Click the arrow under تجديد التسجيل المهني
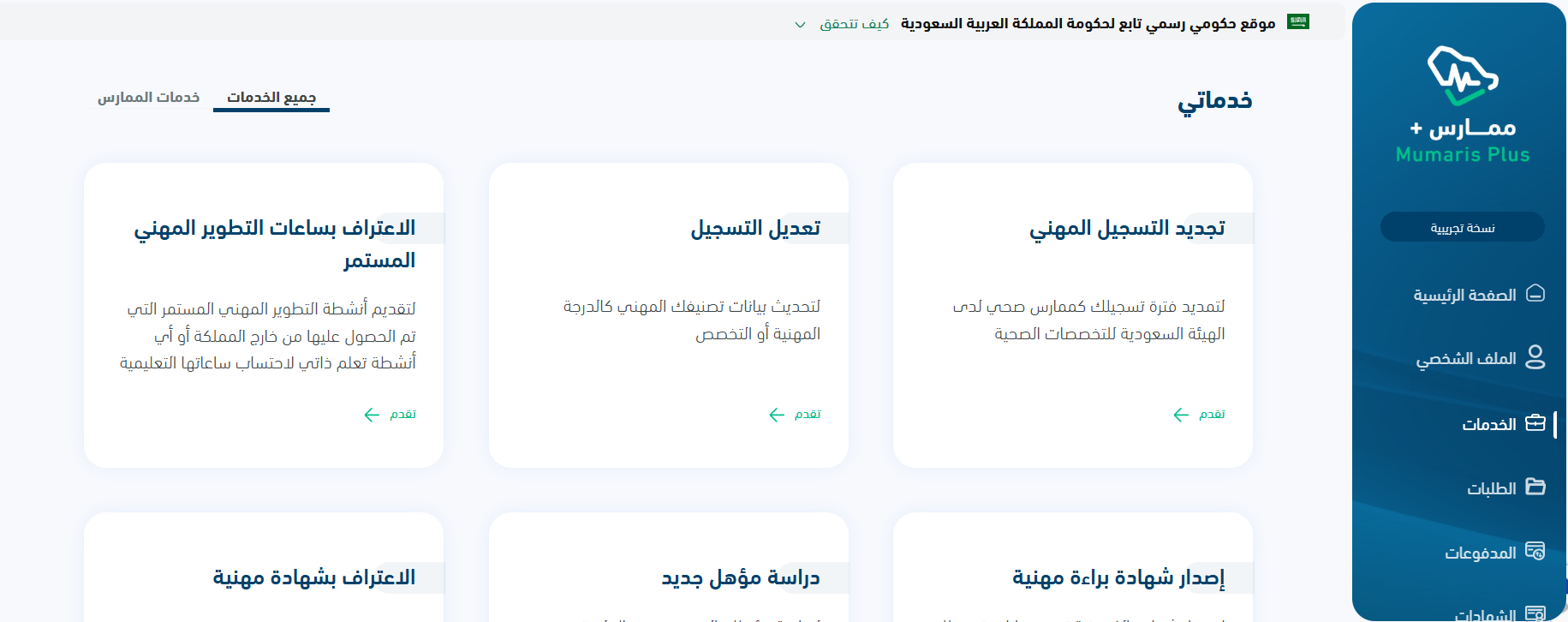This screenshot has height=622, width=1568. (x=1181, y=415)
